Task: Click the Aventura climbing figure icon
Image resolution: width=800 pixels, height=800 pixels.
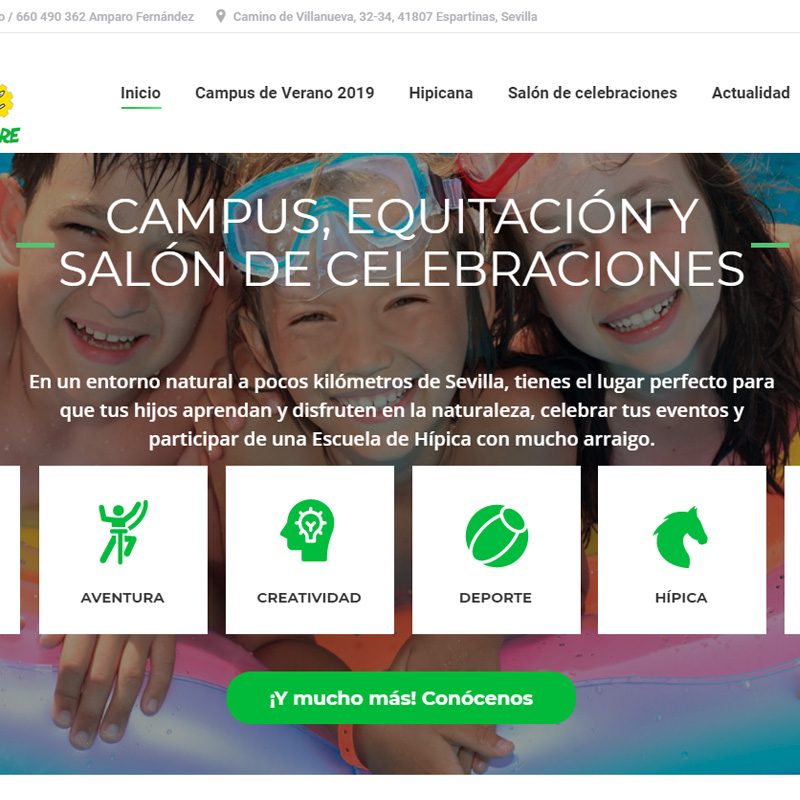Action: tap(123, 532)
